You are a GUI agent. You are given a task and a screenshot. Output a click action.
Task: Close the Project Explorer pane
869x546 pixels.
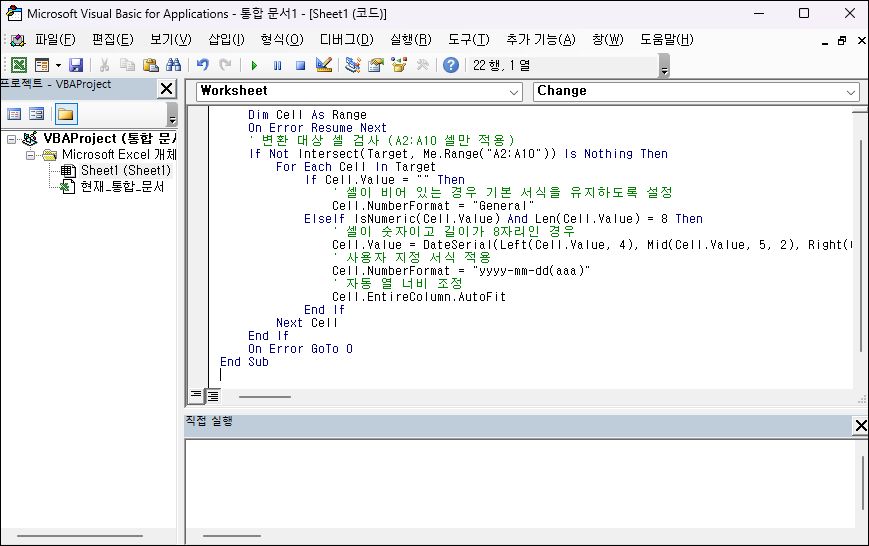pos(166,89)
